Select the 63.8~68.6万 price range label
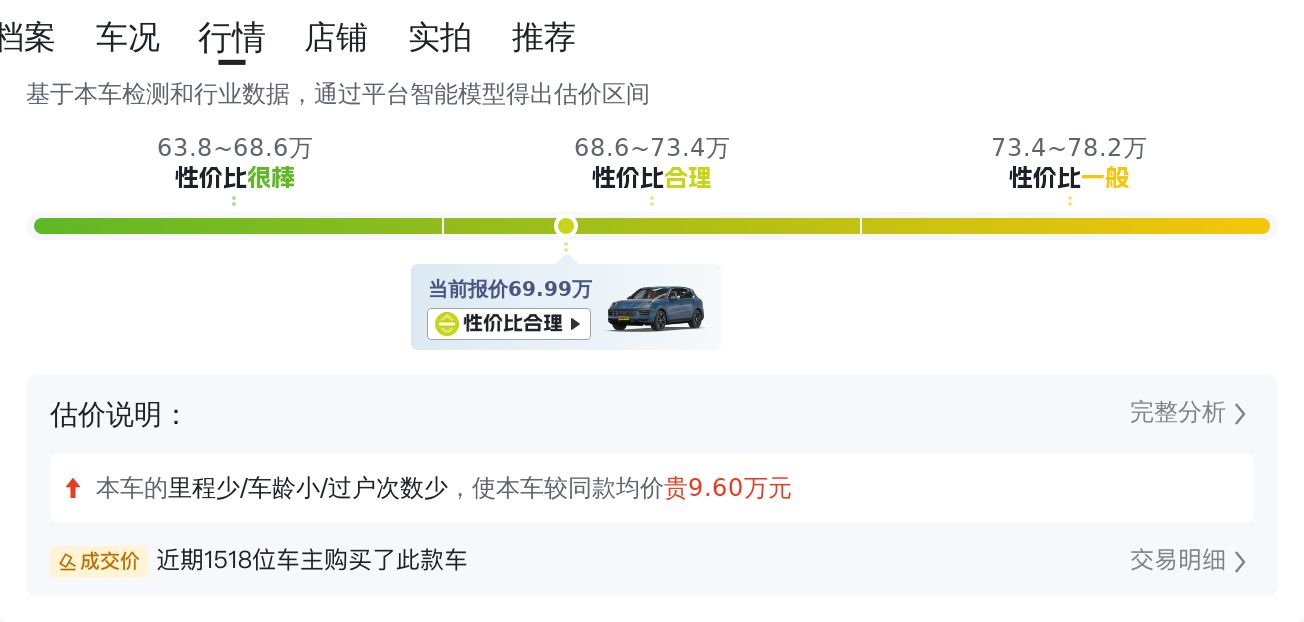The width and height of the screenshot is (1304, 622). [x=235, y=148]
